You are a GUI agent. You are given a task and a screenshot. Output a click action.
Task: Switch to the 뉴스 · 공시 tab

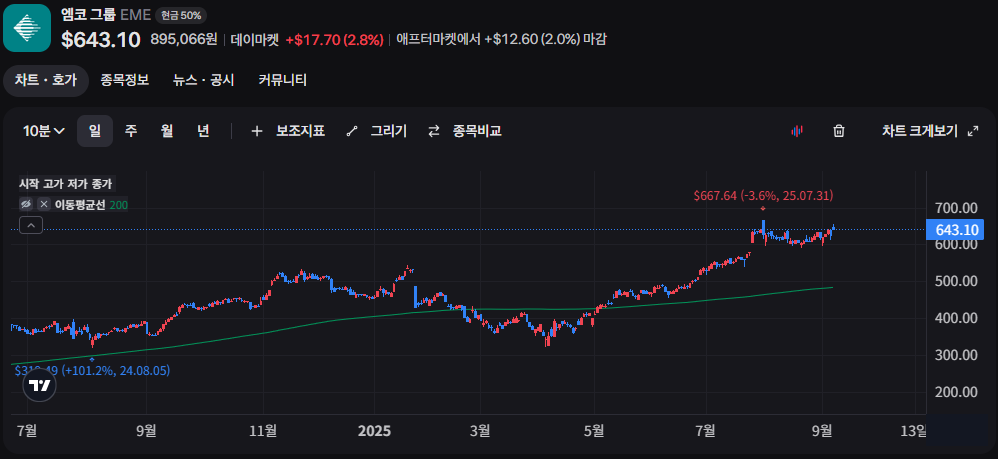tap(204, 80)
